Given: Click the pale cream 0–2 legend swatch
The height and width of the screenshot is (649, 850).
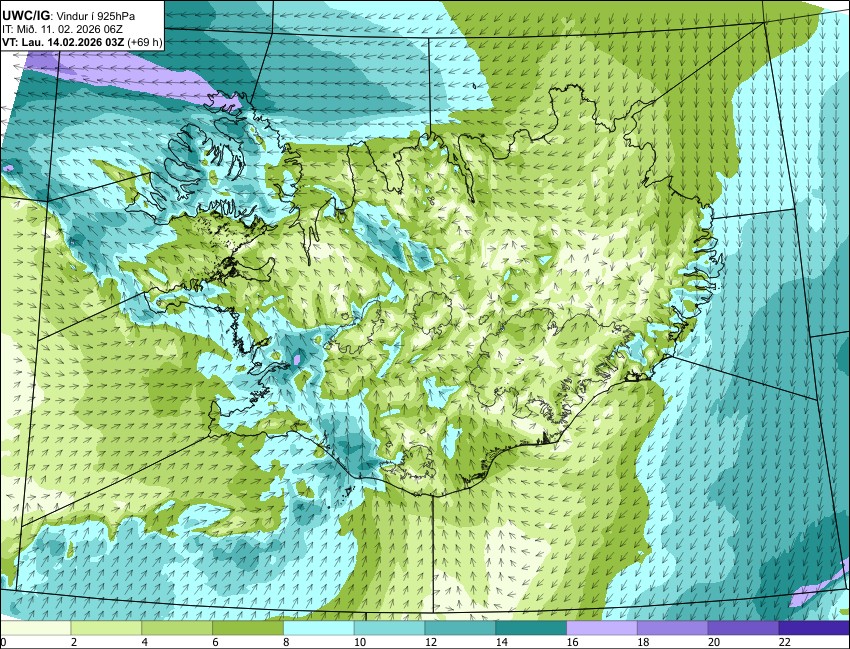Looking at the screenshot, I should tap(35, 628).
